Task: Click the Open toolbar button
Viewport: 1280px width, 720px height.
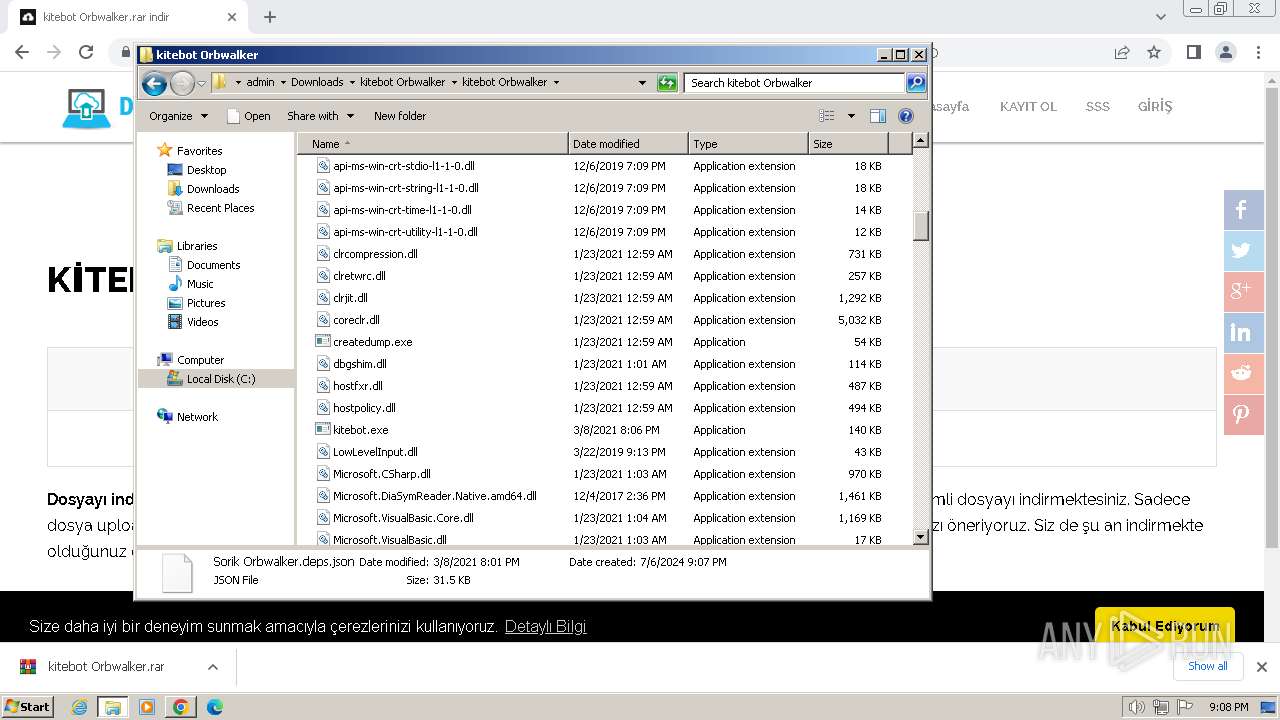Action: [x=249, y=116]
